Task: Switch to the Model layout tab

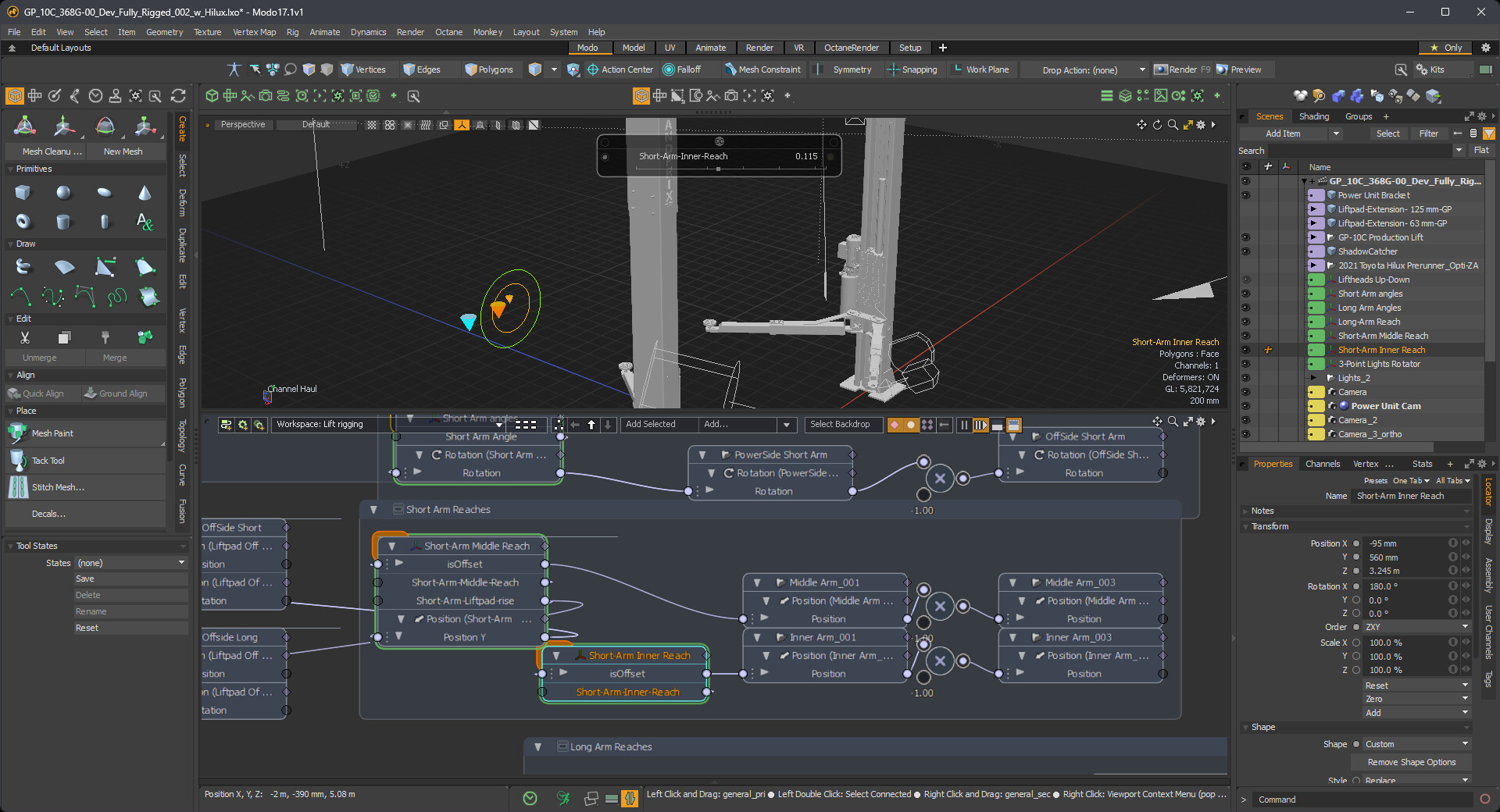Action: pyautogui.click(x=634, y=48)
